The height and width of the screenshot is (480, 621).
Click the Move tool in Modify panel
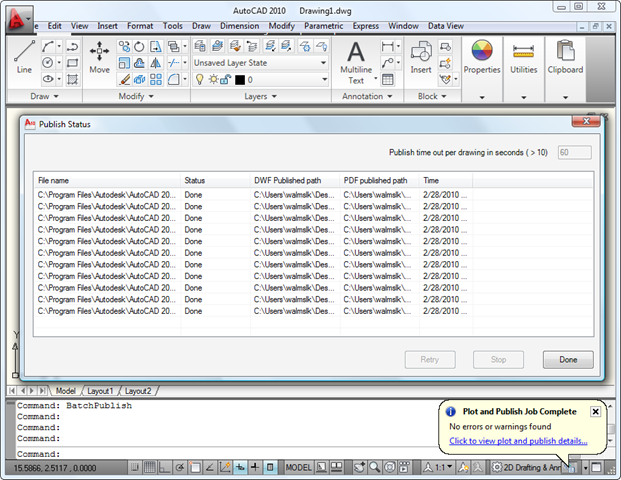(x=99, y=57)
